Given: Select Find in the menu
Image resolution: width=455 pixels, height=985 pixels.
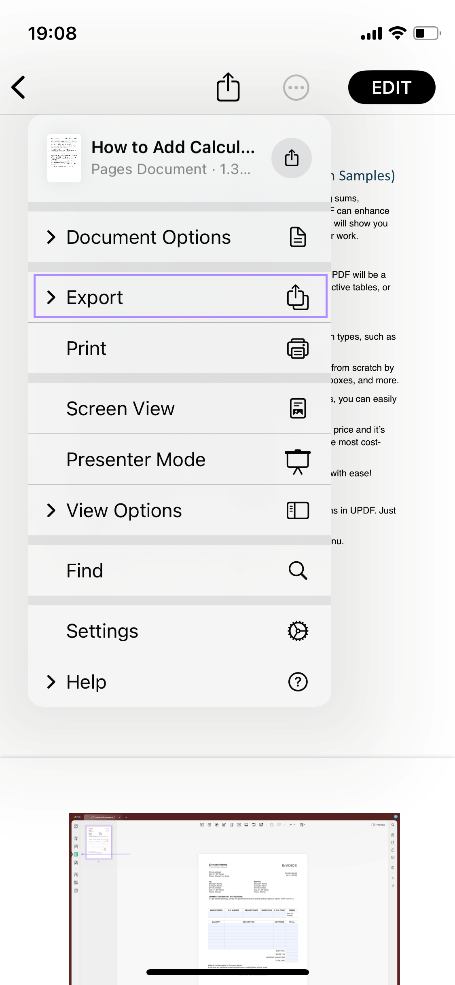Looking at the screenshot, I should click(179, 570).
